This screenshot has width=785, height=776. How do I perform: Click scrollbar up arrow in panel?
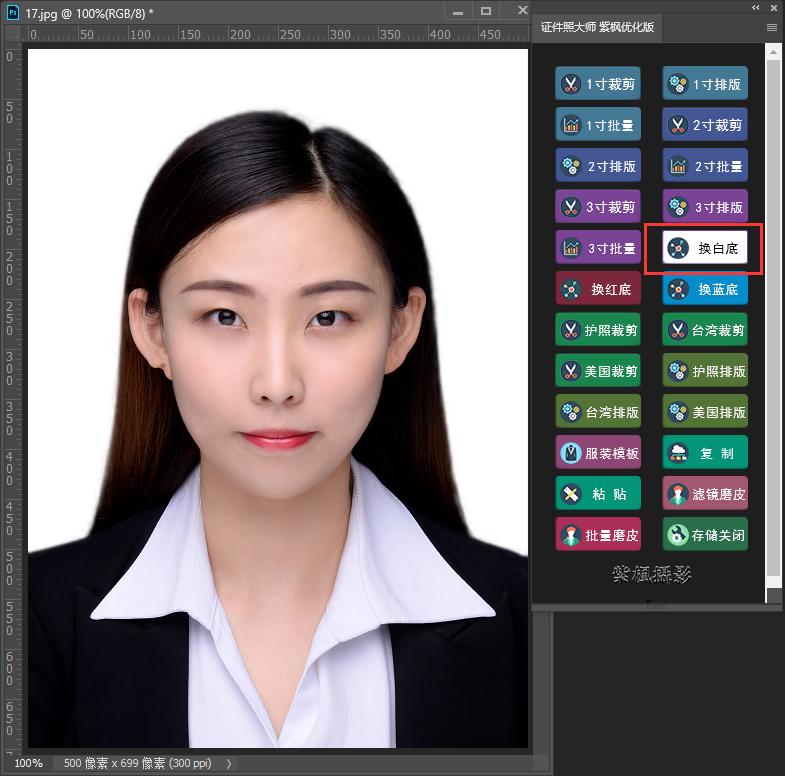pos(773,52)
